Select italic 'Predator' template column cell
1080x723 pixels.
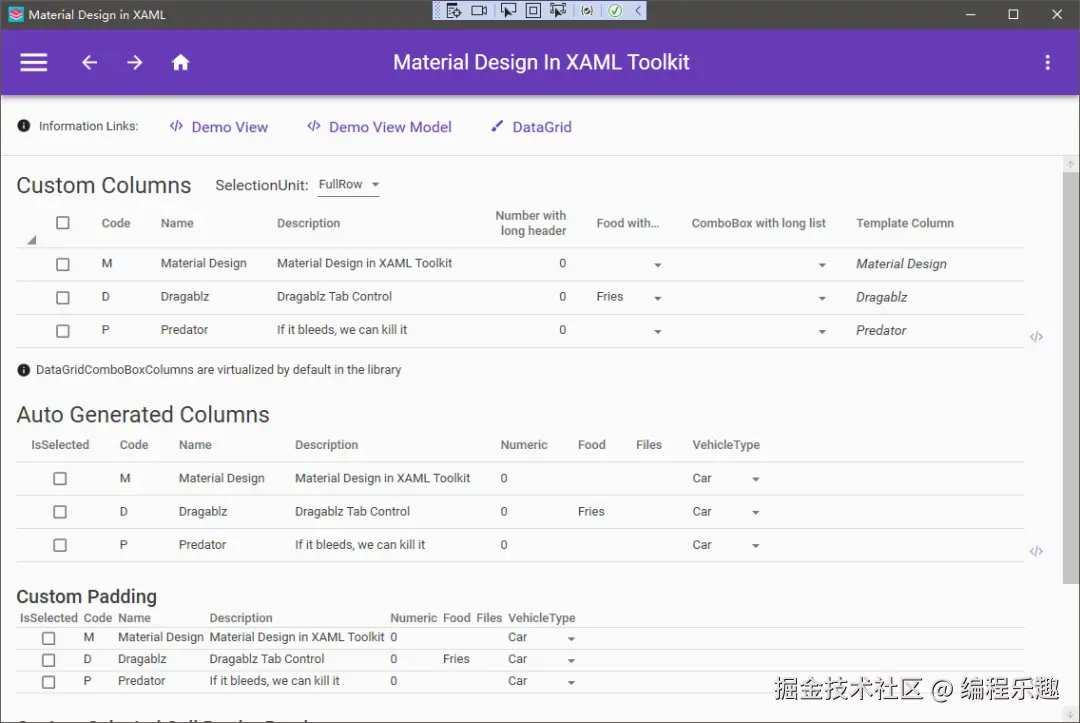(x=881, y=331)
